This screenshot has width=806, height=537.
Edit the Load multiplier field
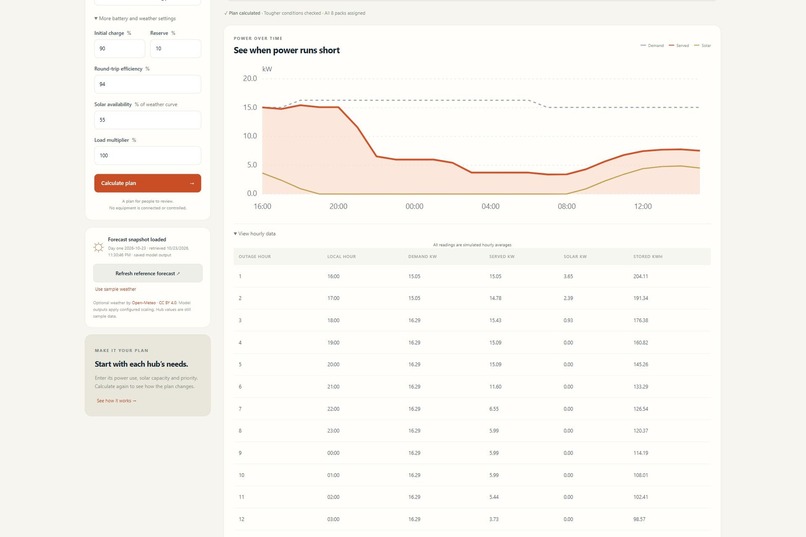point(148,155)
